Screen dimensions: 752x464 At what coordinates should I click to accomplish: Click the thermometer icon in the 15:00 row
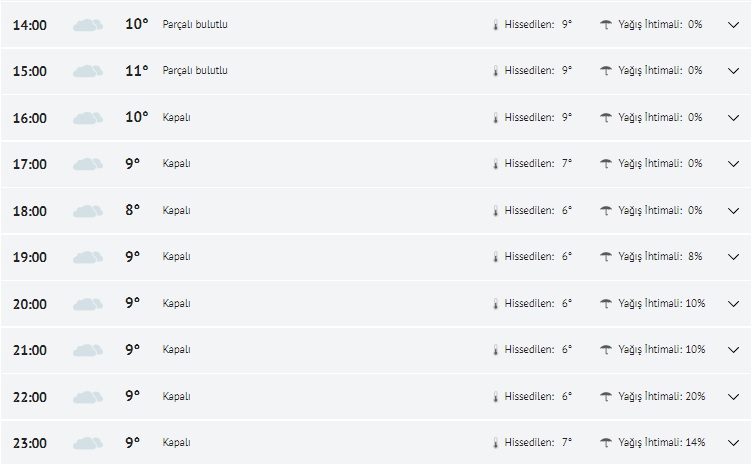pos(494,71)
